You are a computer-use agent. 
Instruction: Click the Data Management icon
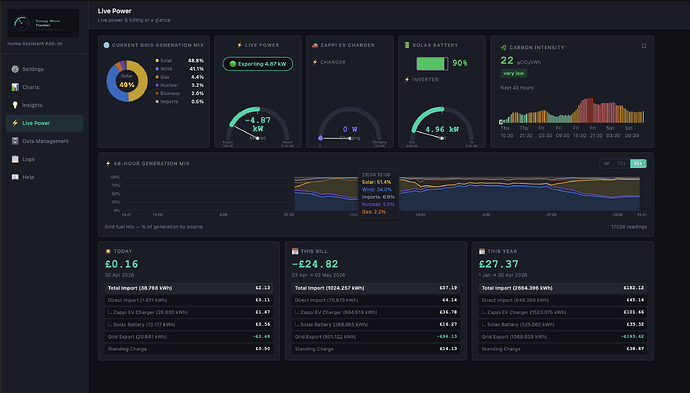pyautogui.click(x=15, y=141)
